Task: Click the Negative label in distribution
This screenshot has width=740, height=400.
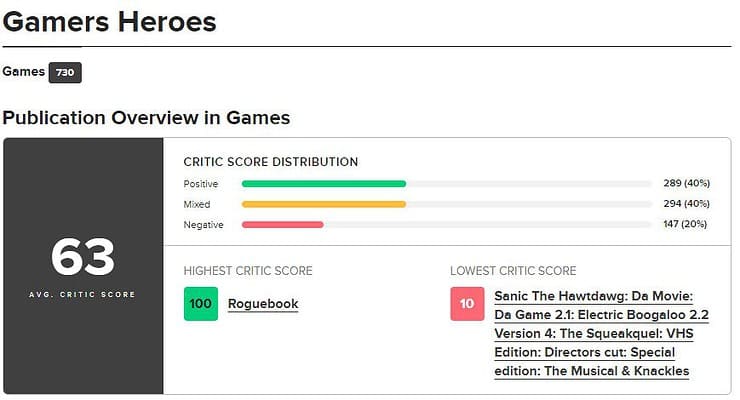Action: click(203, 225)
